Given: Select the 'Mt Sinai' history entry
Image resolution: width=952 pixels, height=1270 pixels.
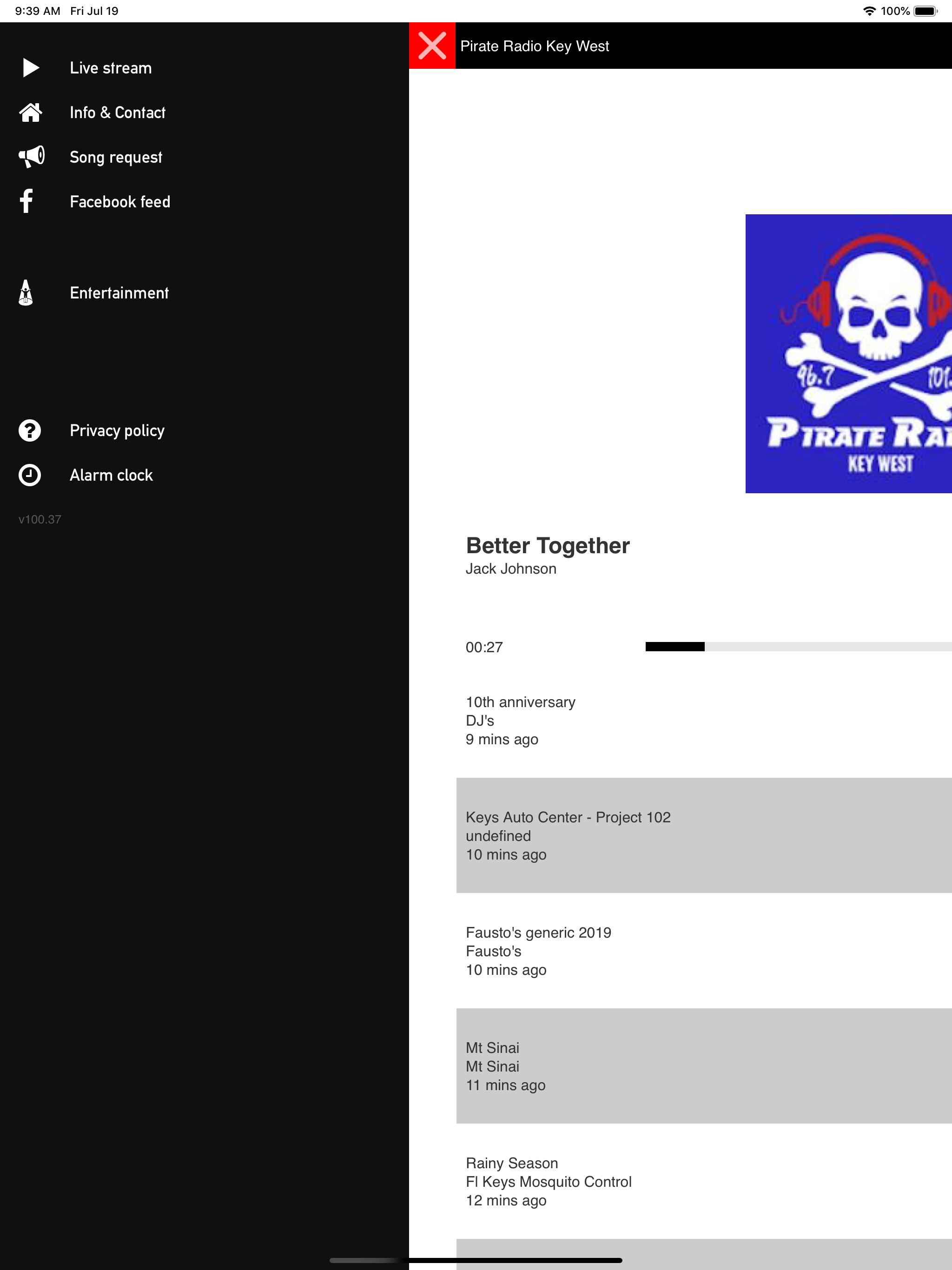Looking at the screenshot, I should pos(704,1065).
